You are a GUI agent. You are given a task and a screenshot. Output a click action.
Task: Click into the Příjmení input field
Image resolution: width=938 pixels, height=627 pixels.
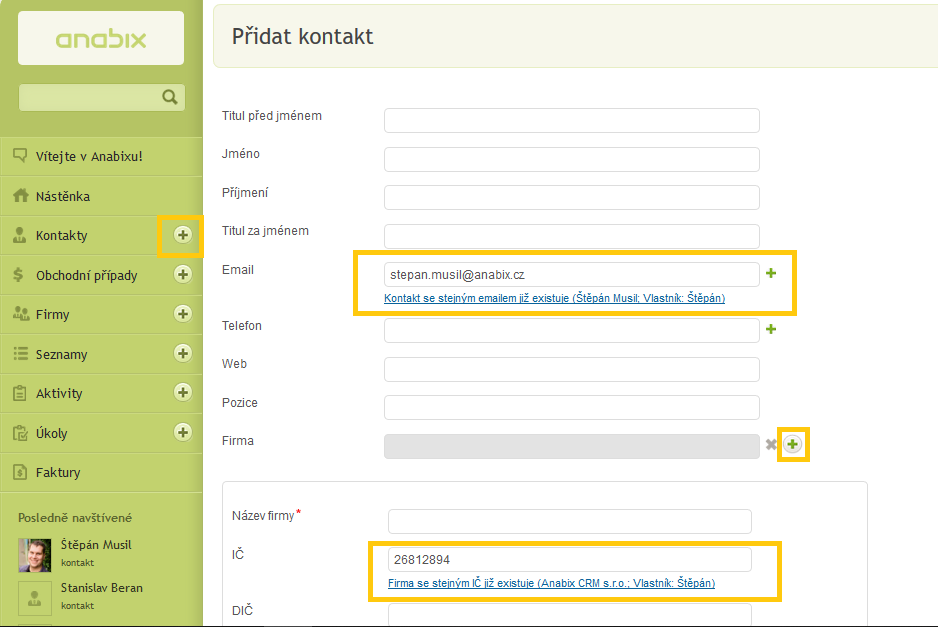[571, 198]
